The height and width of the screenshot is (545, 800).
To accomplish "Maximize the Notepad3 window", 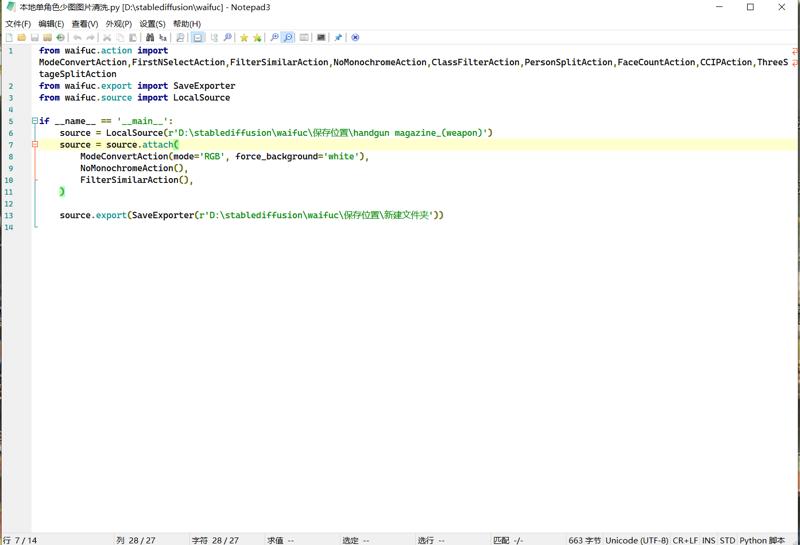I will (750, 7).
